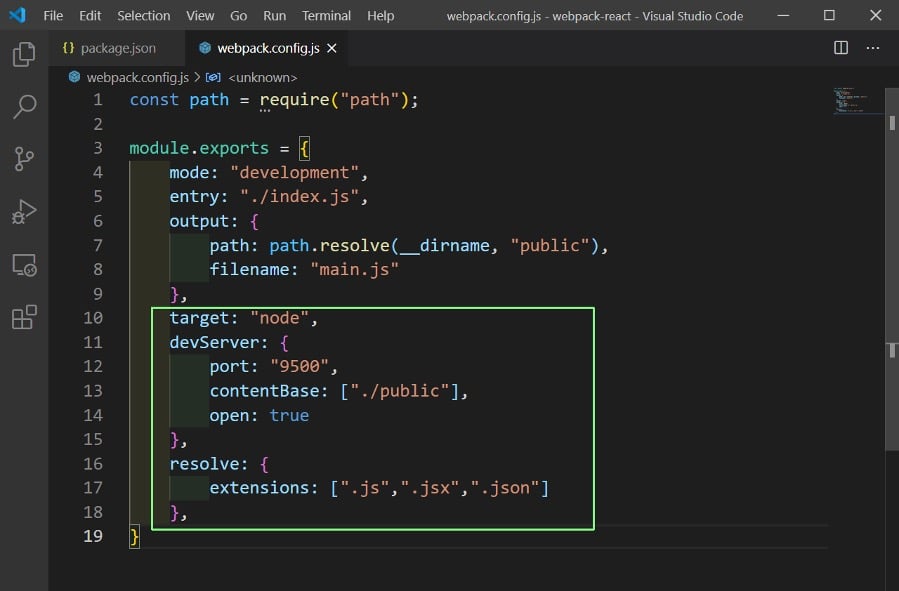
Task: Open the Go menu
Action: (239, 15)
